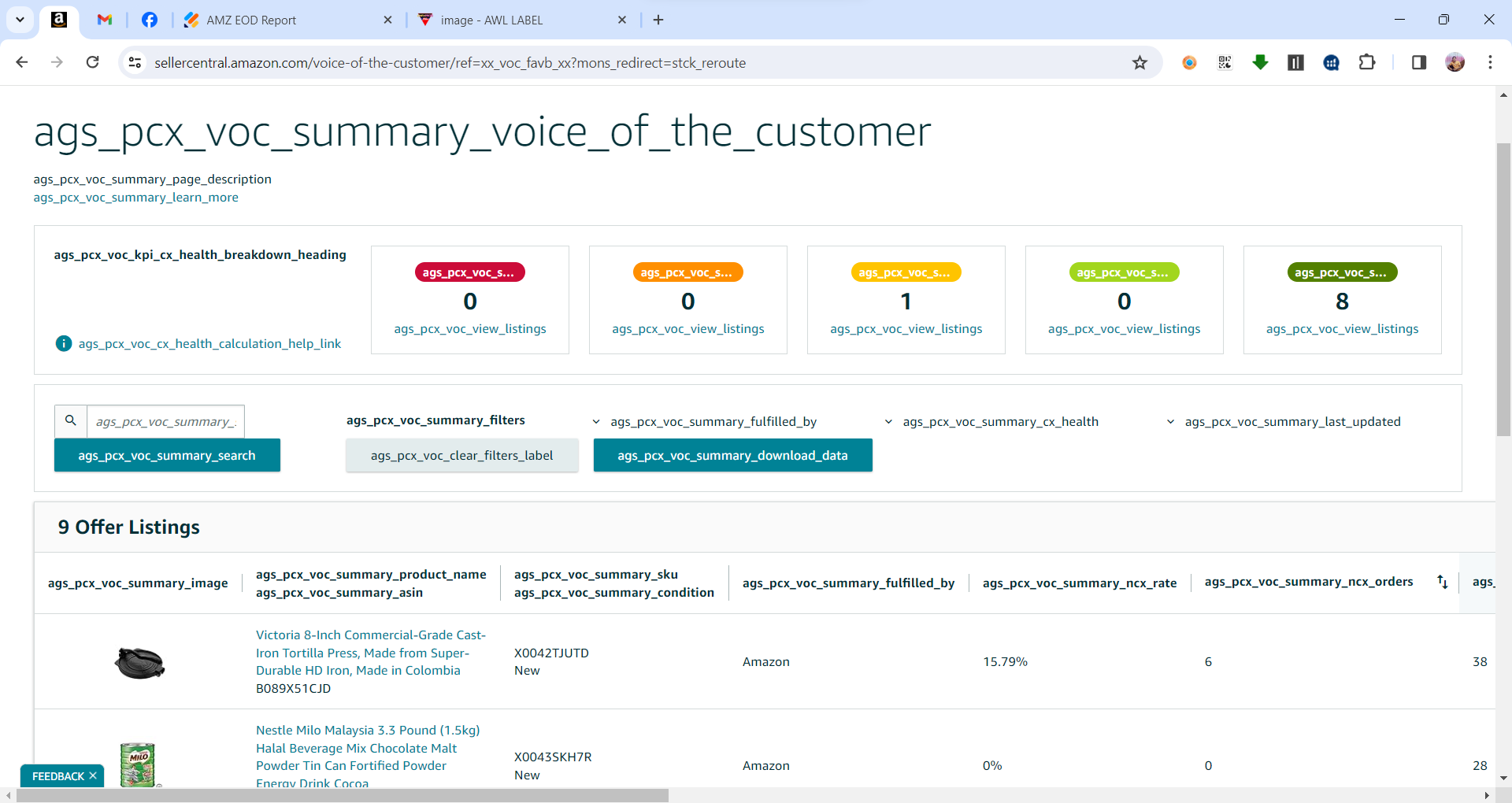Select the orange health status badge
Viewport: 1512px width, 803px height.
(687, 272)
